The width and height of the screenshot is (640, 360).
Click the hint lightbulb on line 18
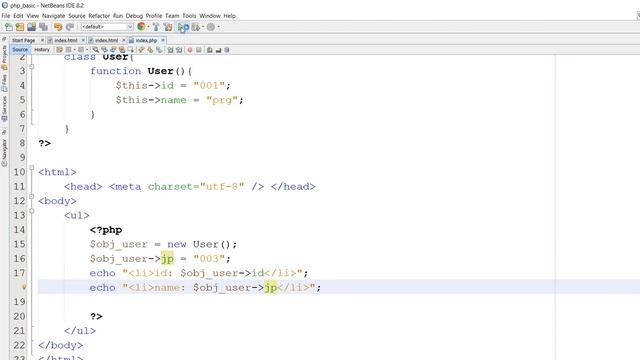(24, 287)
